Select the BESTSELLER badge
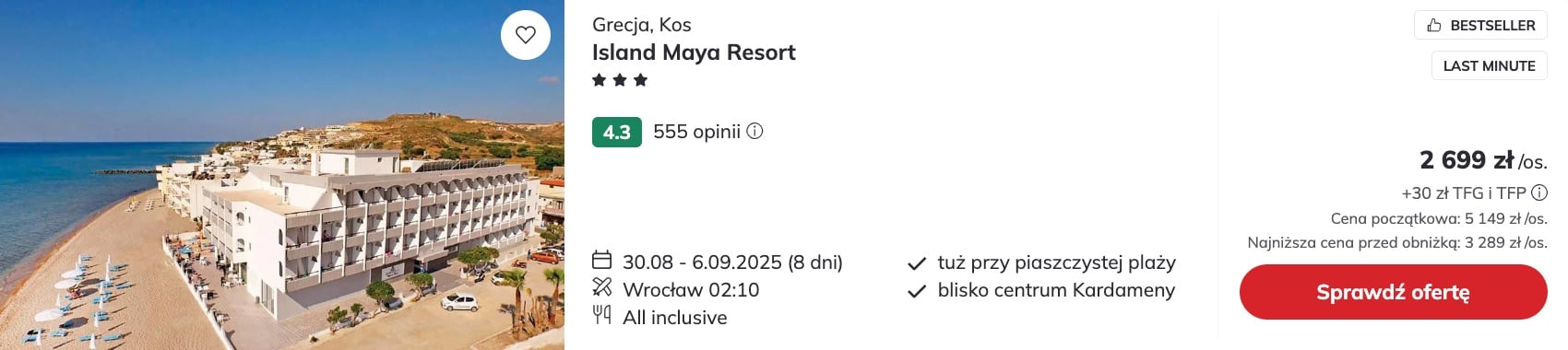 [1480, 25]
